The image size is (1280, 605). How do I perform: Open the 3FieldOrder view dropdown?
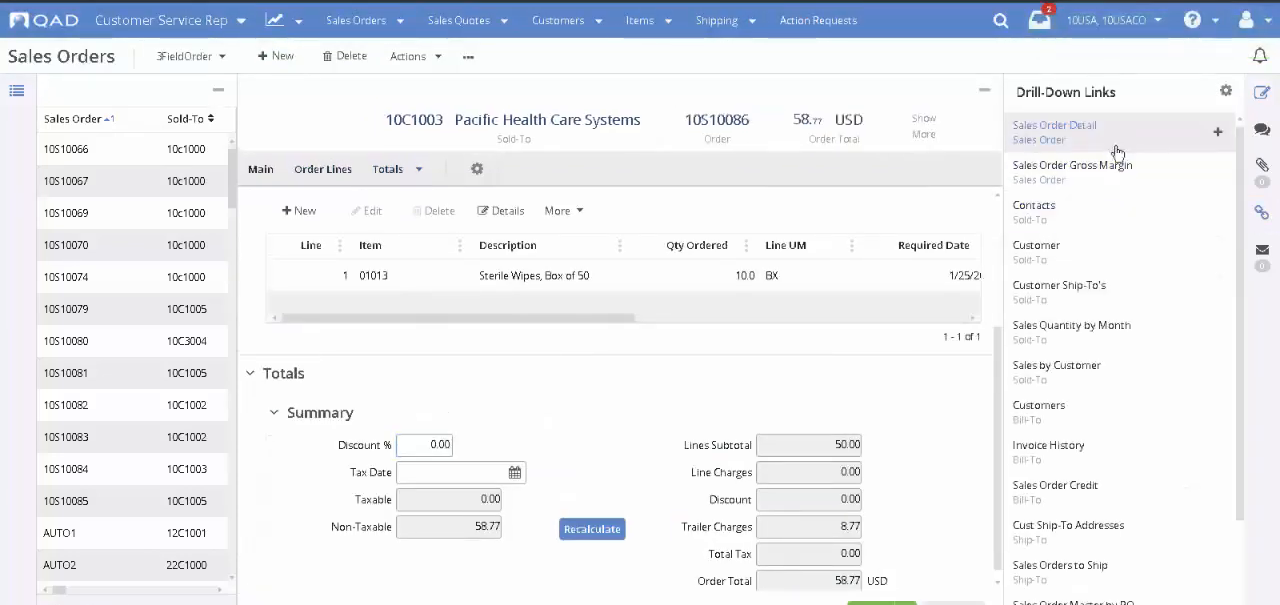[191, 57]
